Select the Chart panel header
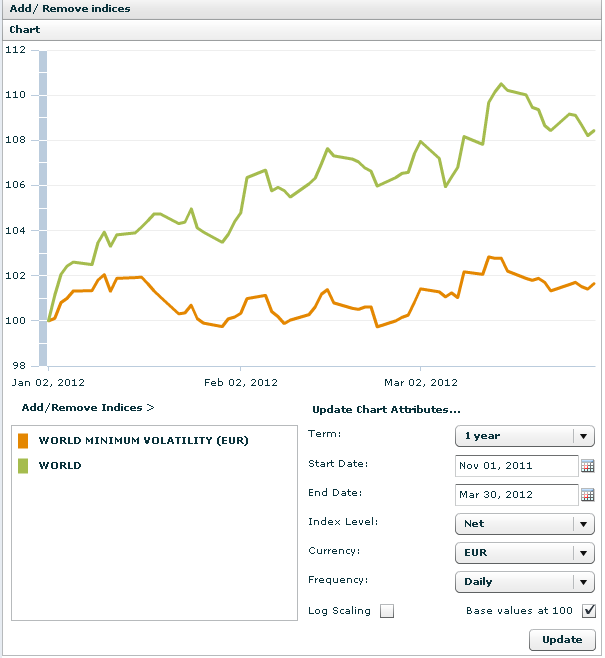Screen dimensions: 605x658 [25, 30]
